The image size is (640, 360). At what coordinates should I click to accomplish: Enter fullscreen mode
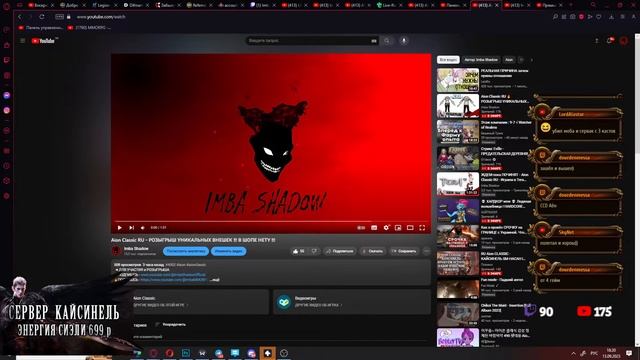click(422, 228)
